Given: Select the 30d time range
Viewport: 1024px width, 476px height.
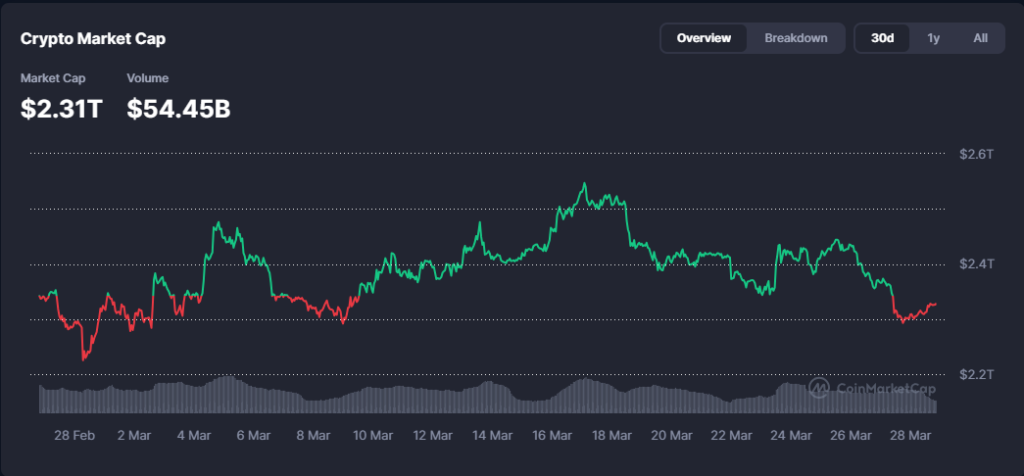Looking at the screenshot, I should coord(882,38).
